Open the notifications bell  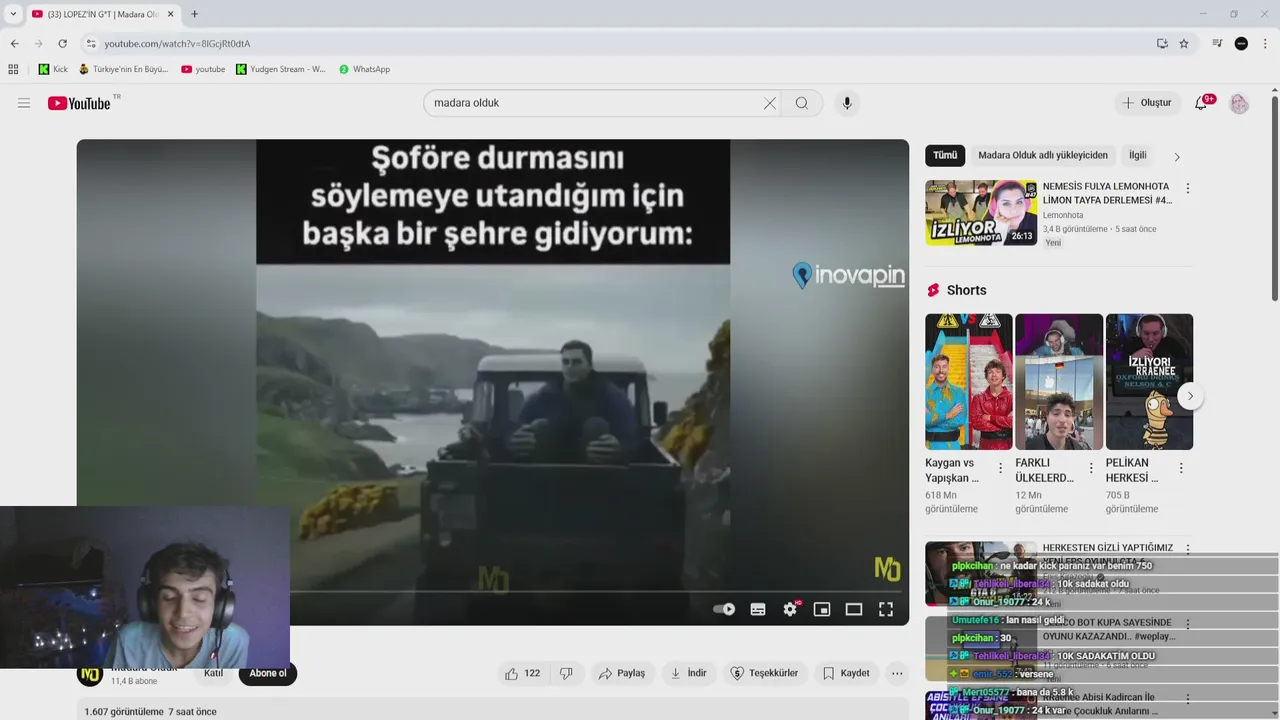1201,103
